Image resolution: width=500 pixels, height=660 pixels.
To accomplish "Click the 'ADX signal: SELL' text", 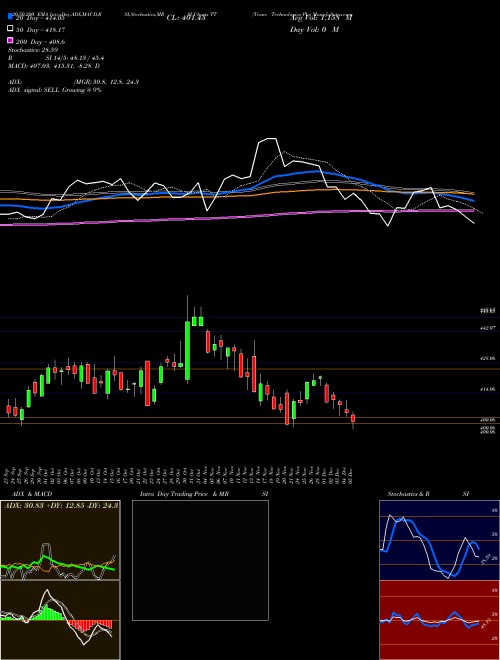I will 55,90.
